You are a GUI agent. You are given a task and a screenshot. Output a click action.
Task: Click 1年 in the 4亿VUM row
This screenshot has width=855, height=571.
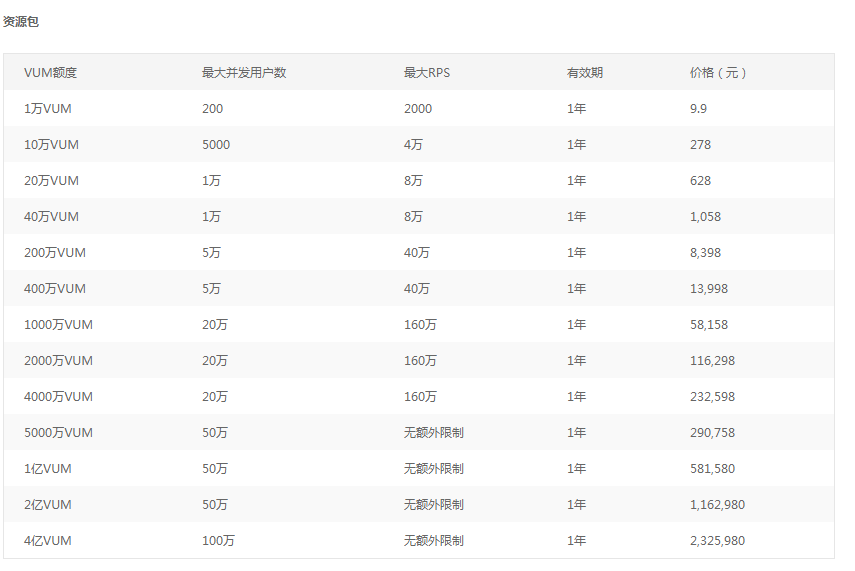point(576,540)
